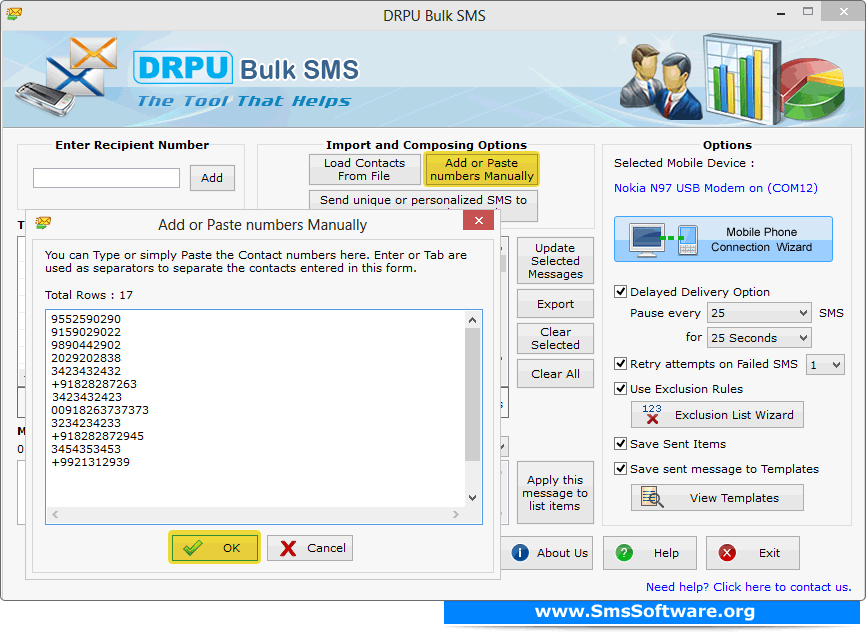Click the Nokia N97 USB Modem device link
Image resolution: width=866 pixels, height=633 pixels.
click(716, 188)
